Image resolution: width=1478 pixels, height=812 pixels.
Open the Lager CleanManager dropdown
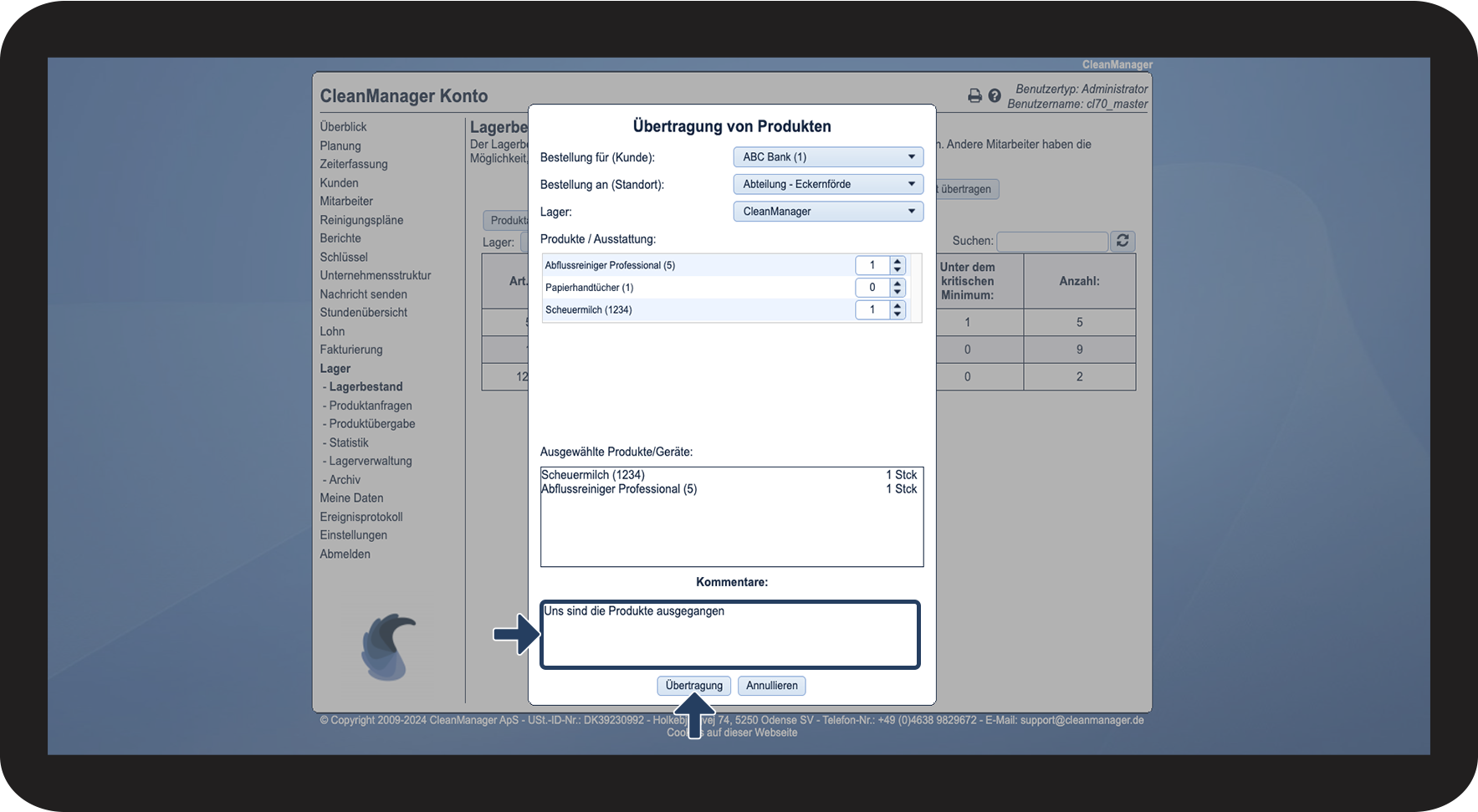coord(828,212)
